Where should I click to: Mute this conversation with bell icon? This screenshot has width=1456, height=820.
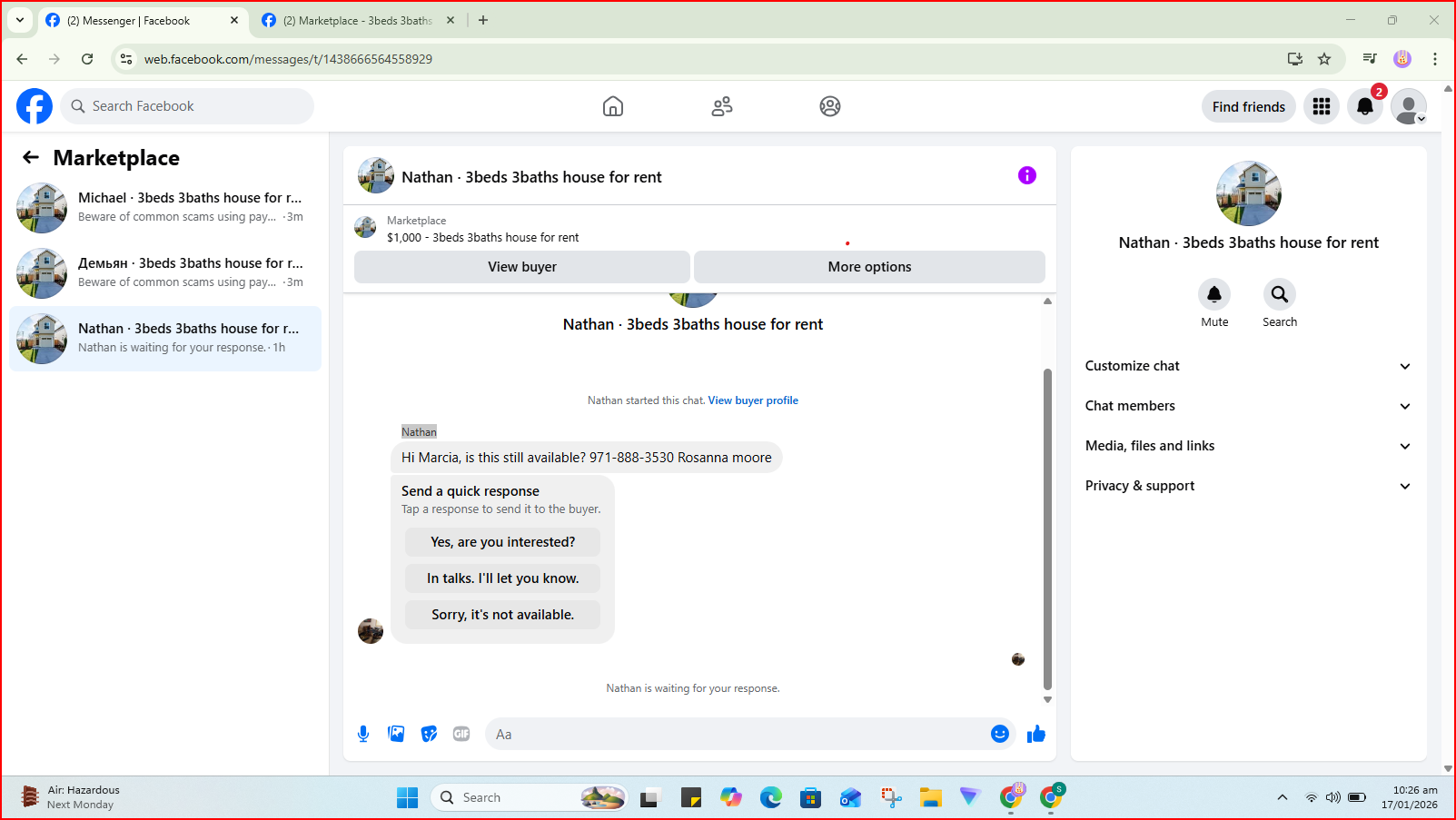pyautogui.click(x=1214, y=294)
